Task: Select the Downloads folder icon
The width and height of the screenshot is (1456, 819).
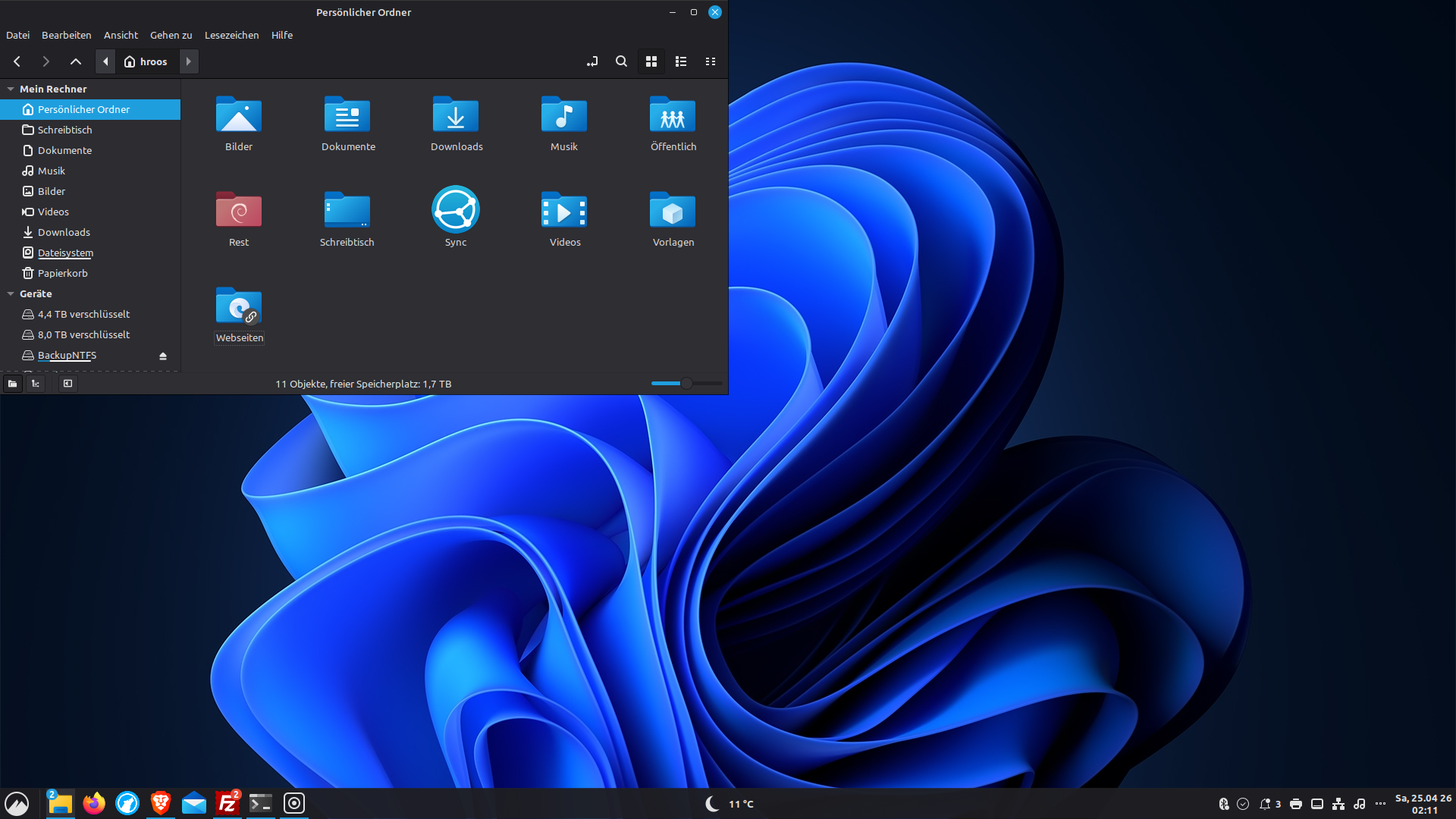Action: point(456,115)
